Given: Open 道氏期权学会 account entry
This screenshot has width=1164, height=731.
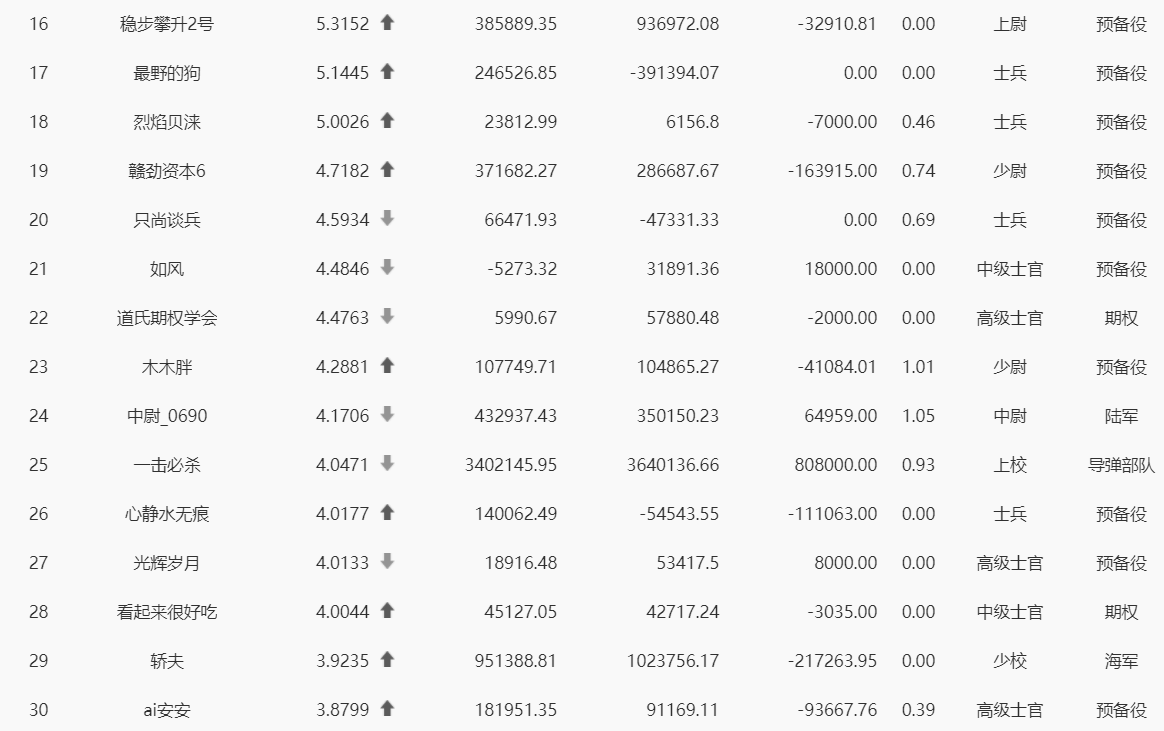Looking at the screenshot, I should point(167,318).
